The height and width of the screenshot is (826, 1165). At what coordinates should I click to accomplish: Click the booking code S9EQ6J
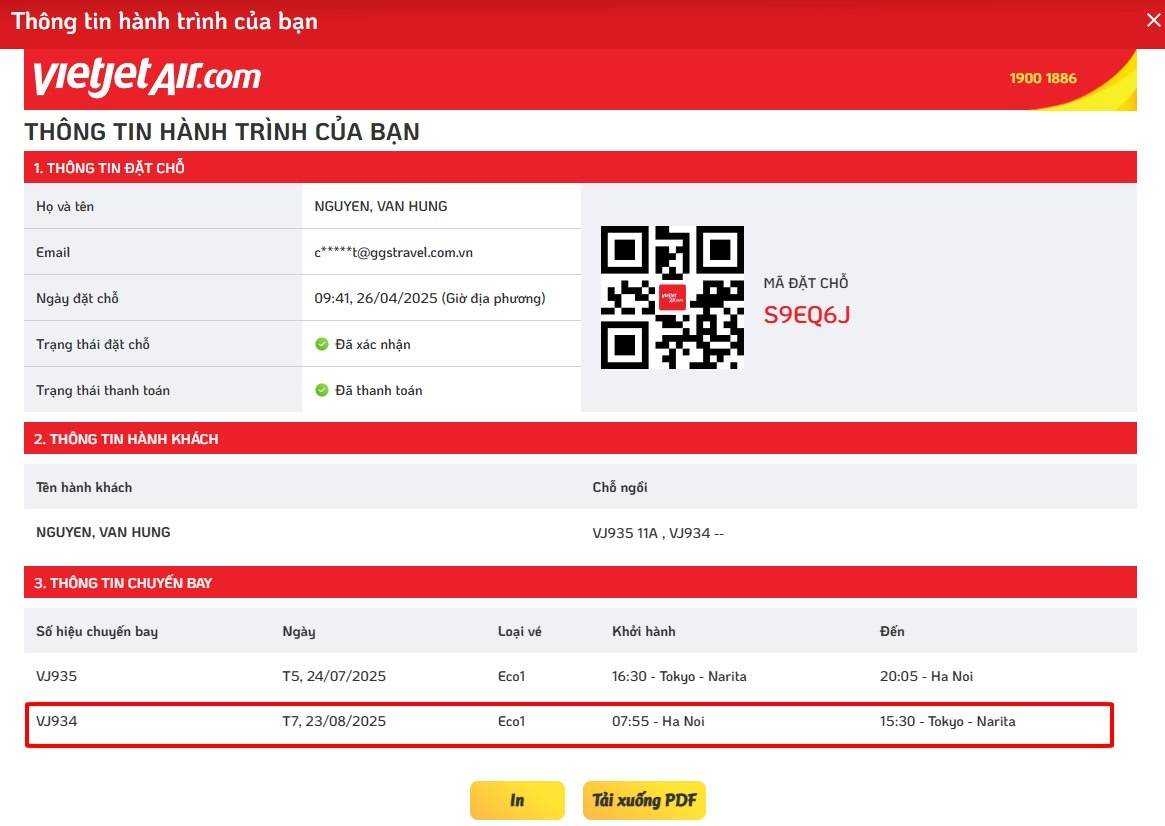(806, 315)
